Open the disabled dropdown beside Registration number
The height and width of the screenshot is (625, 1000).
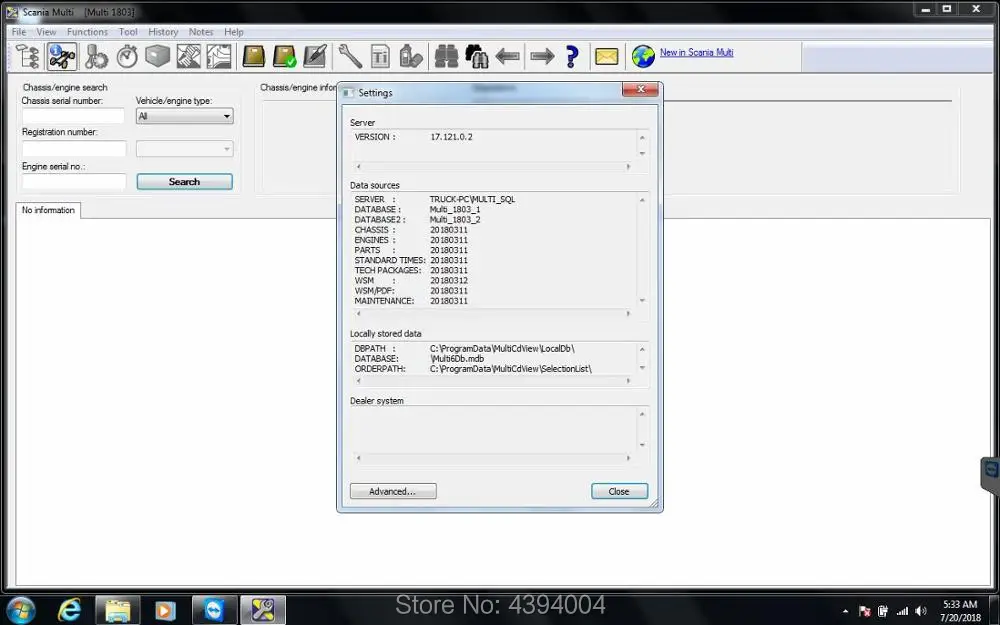[x=184, y=149]
